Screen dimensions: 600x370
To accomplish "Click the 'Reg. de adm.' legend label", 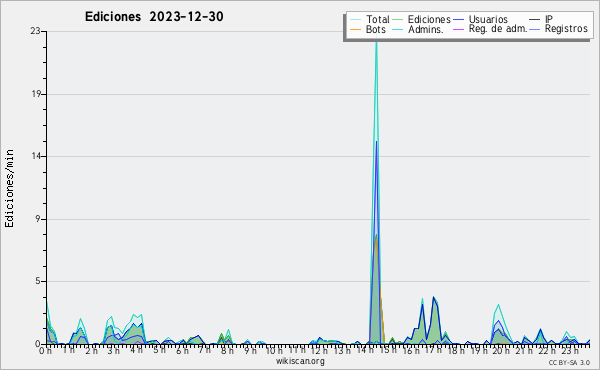I will 498,29.
